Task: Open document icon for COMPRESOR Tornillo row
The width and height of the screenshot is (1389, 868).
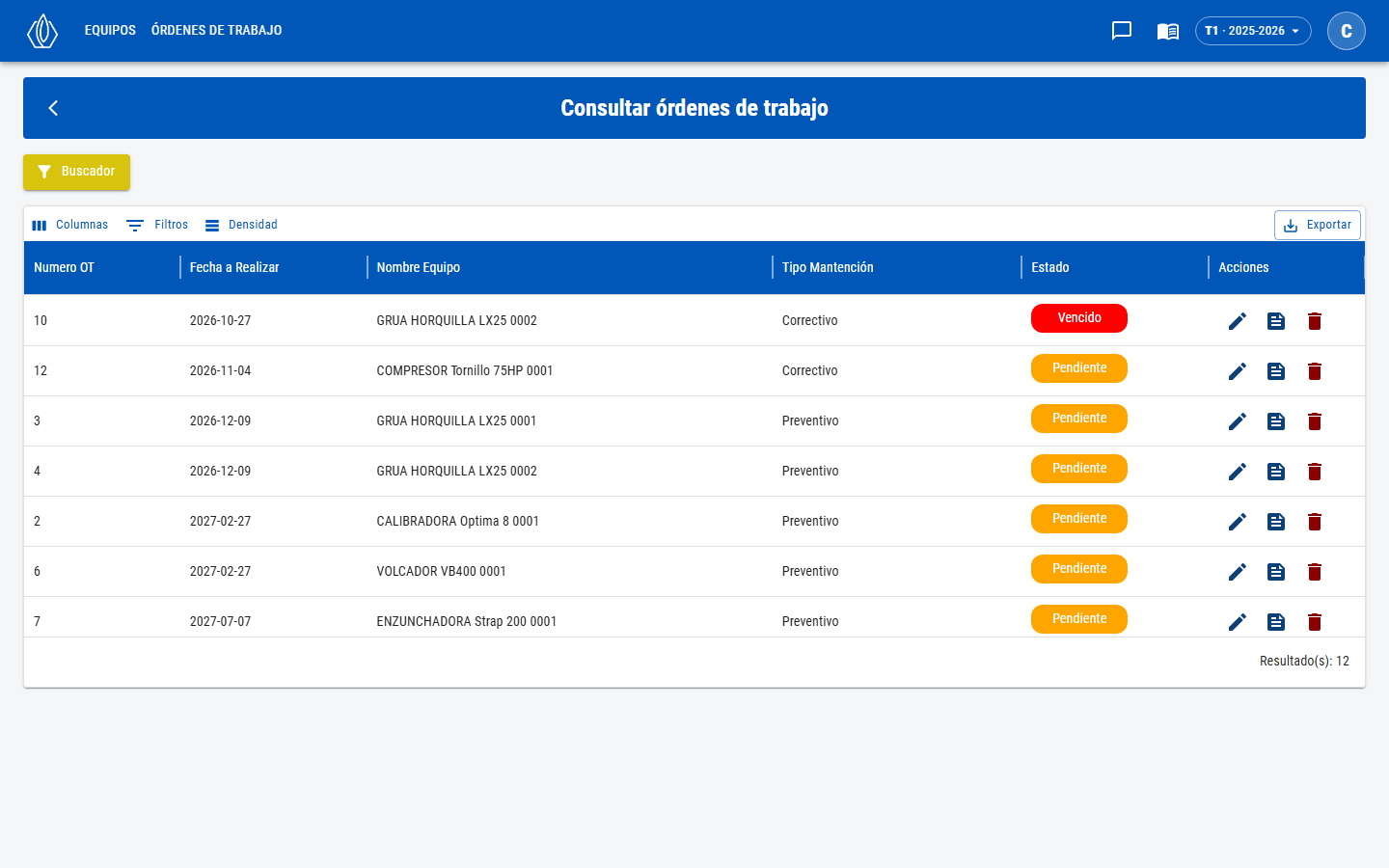Action: (x=1276, y=371)
